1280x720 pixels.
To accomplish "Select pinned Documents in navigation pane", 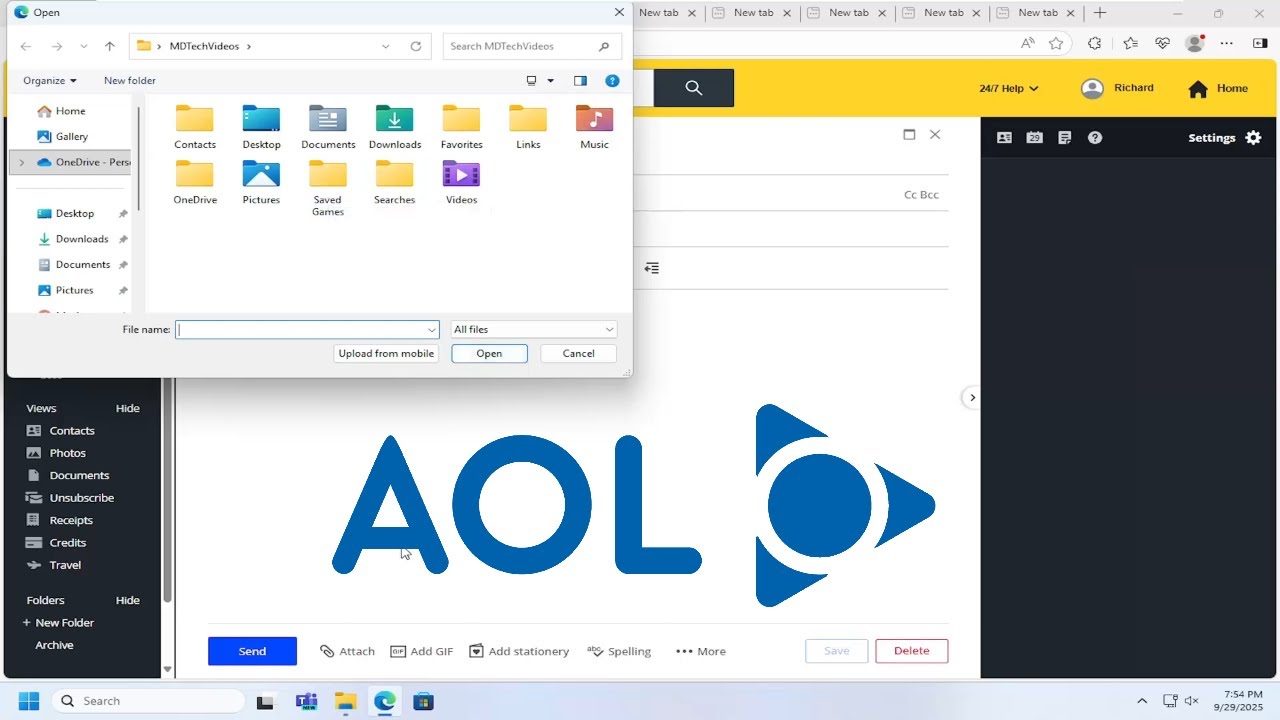I will pyautogui.click(x=83, y=265).
